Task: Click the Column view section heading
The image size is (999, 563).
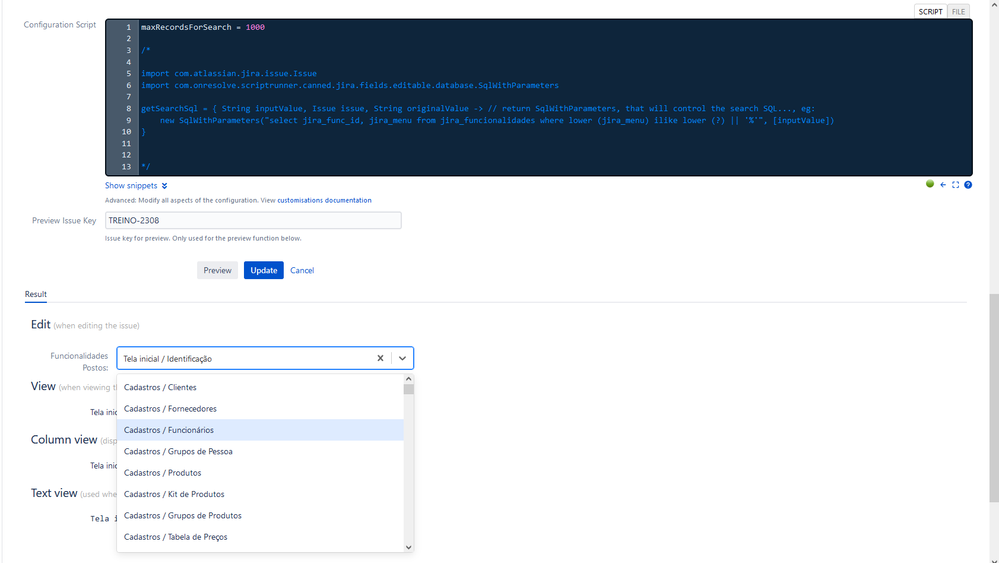Action: 64,439
